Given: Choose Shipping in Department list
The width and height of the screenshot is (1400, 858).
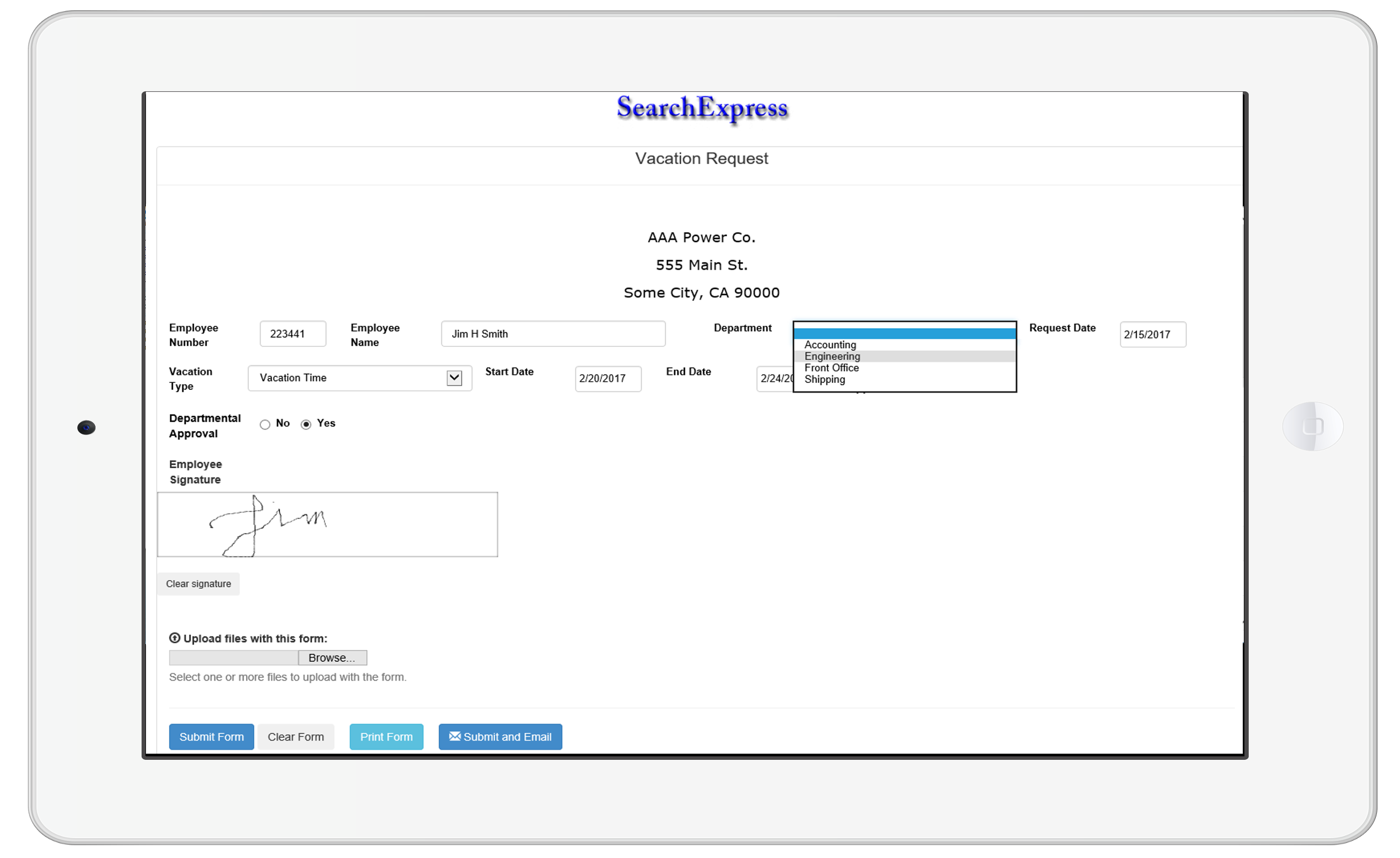Looking at the screenshot, I should [904, 379].
